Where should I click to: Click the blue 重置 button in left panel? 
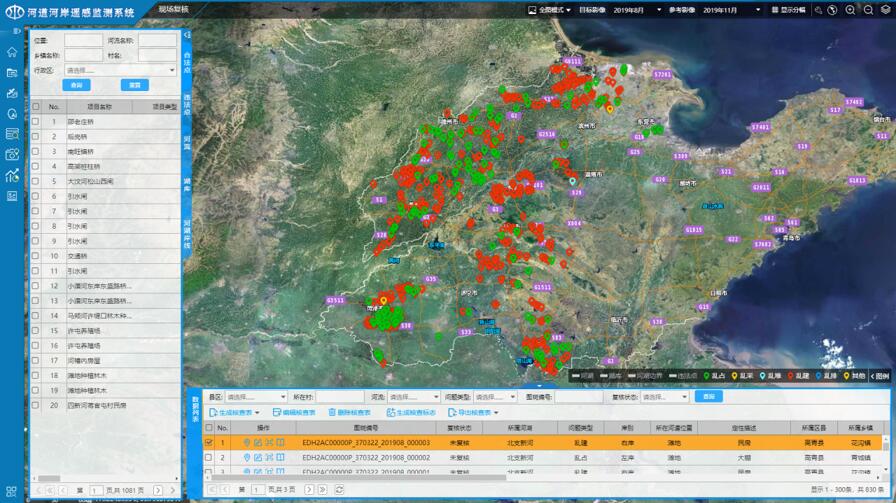135,85
